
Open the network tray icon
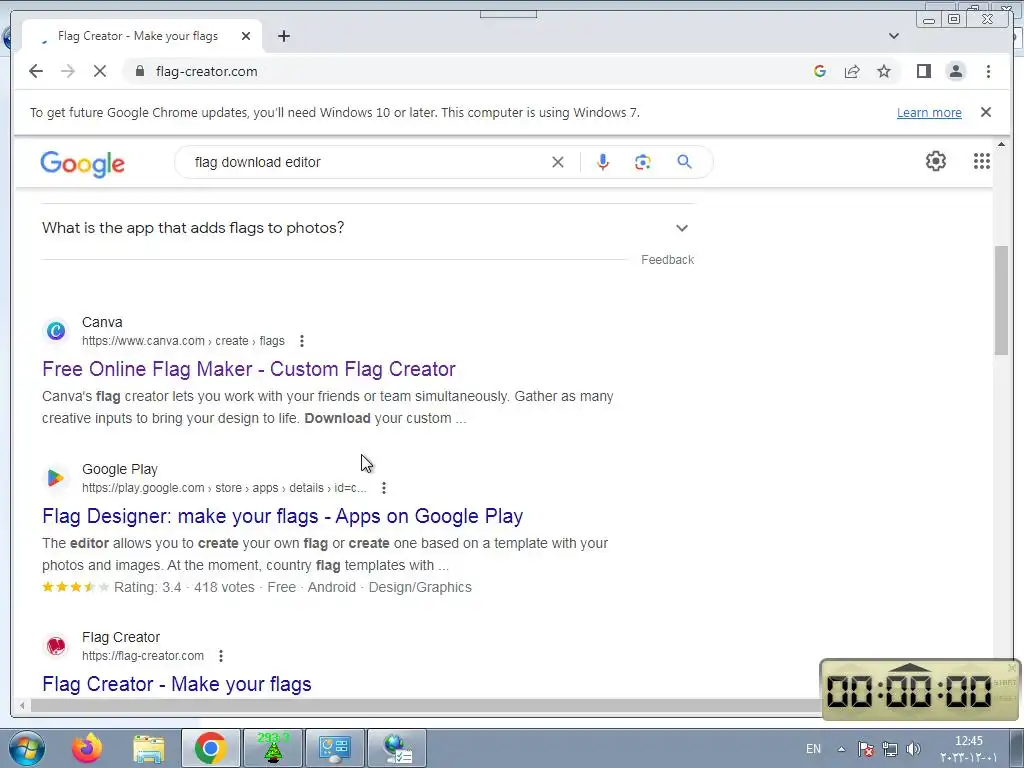pyautogui.click(x=889, y=749)
